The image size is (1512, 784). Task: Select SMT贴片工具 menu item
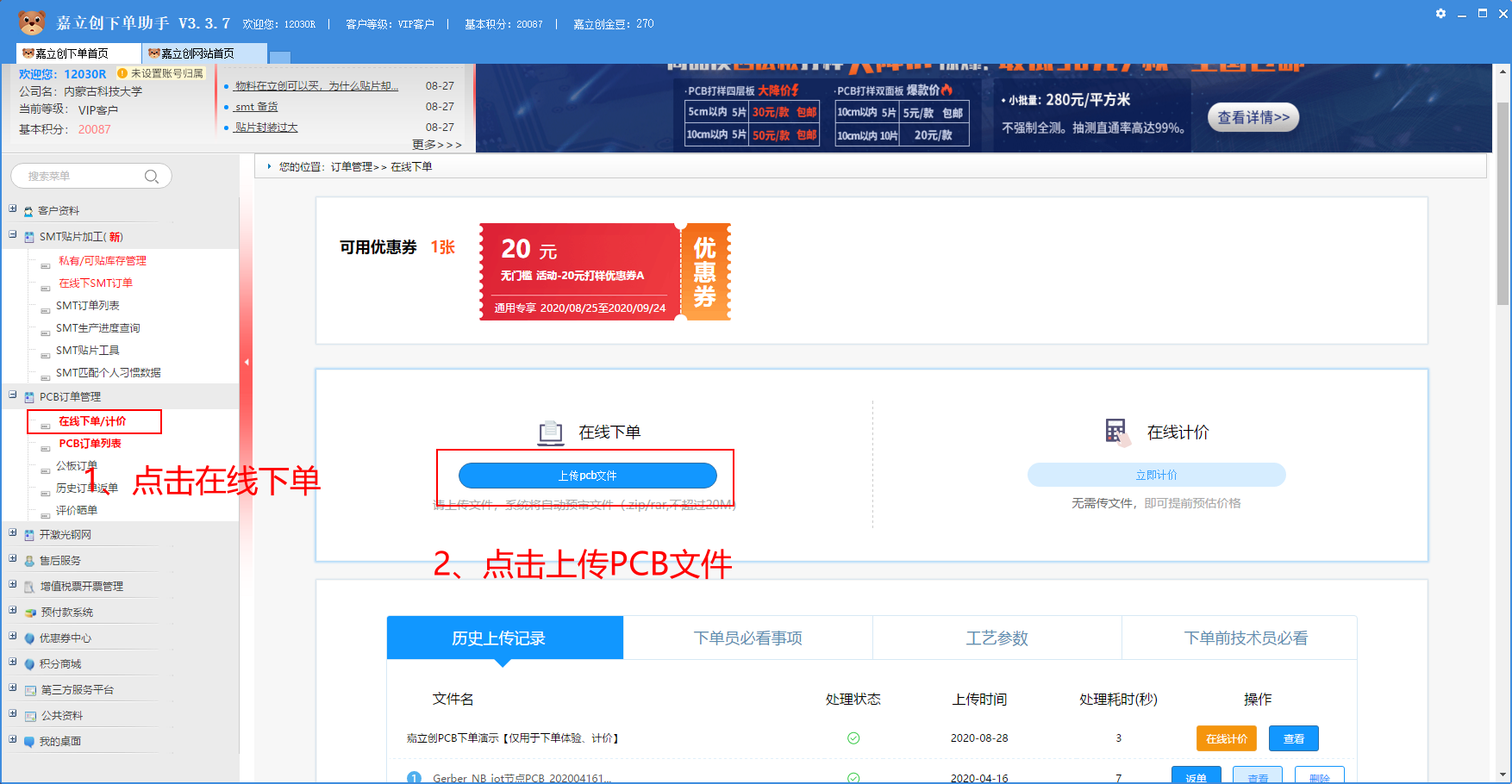pos(88,351)
